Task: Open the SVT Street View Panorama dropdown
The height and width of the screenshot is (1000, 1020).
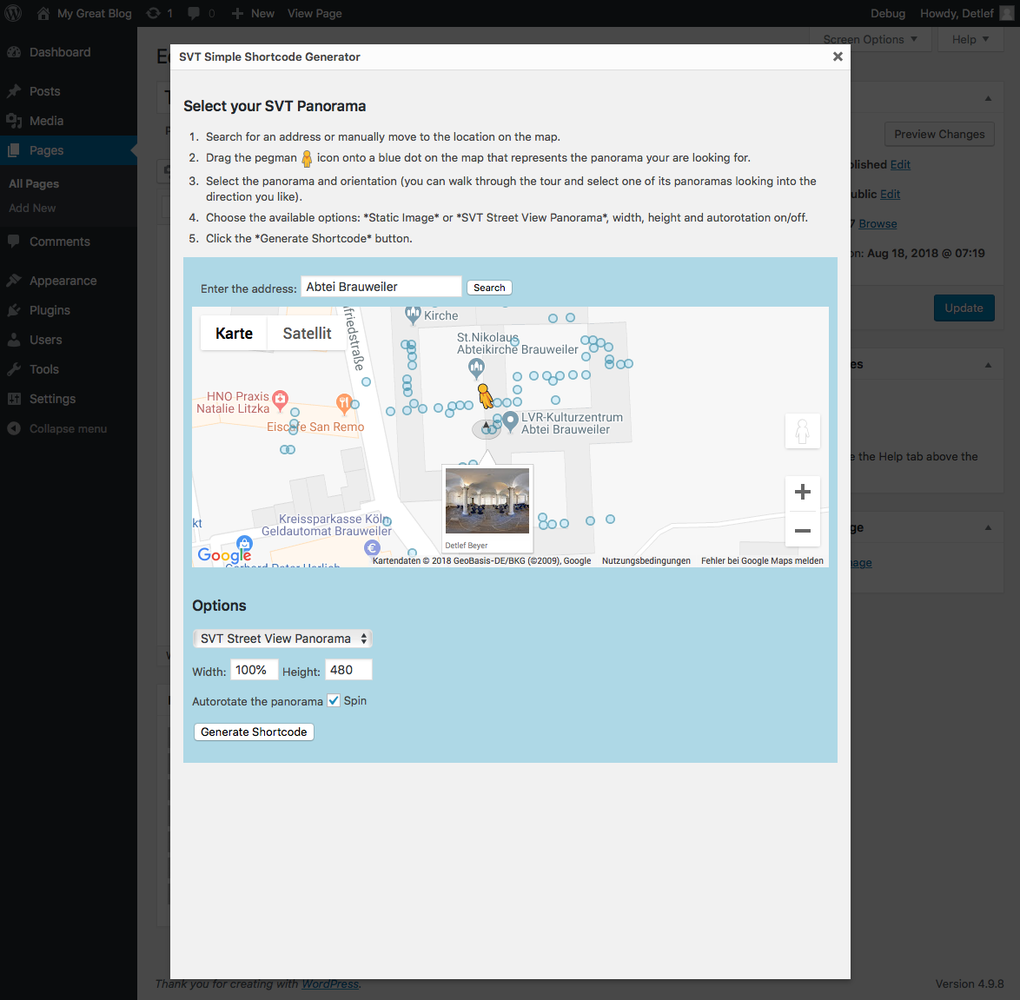Action: (x=282, y=638)
